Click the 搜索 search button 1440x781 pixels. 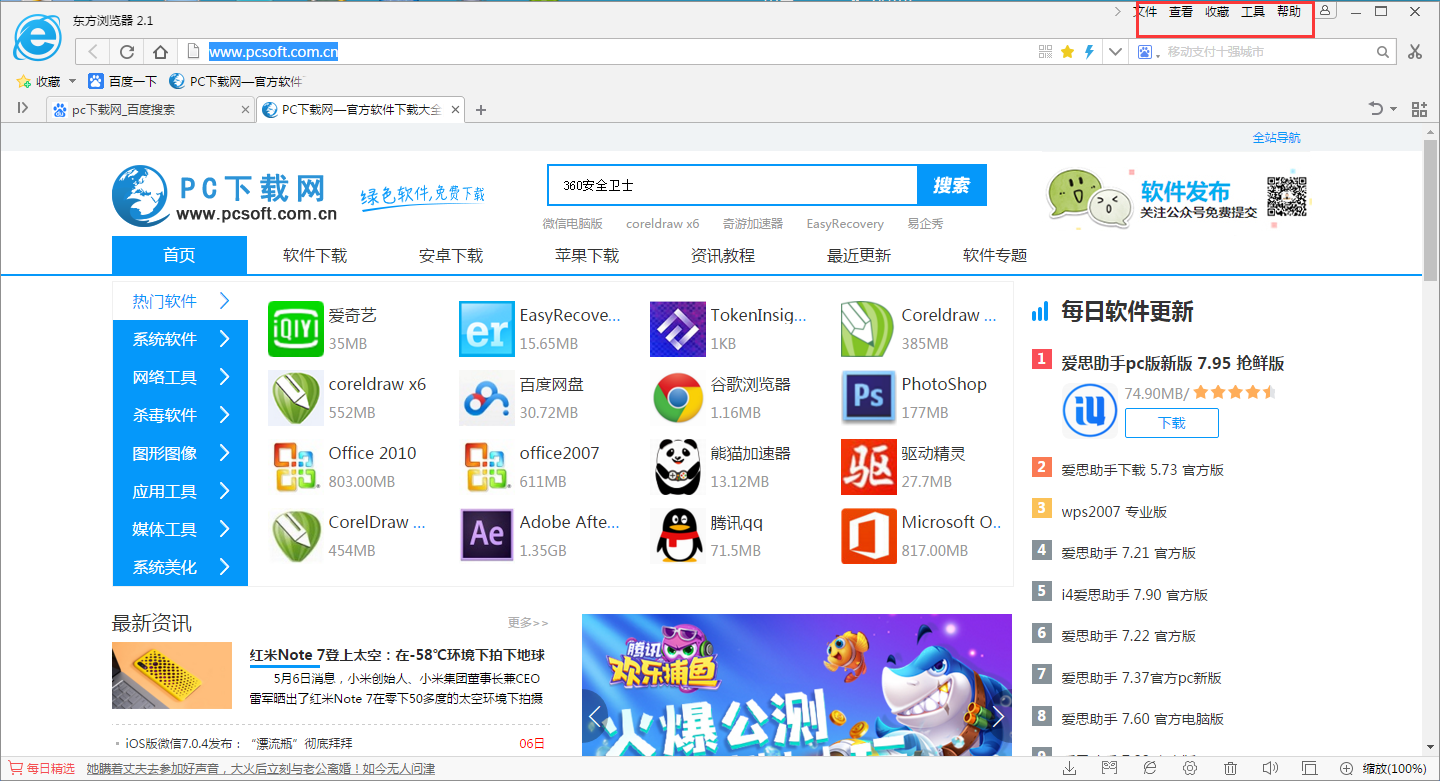click(x=951, y=185)
